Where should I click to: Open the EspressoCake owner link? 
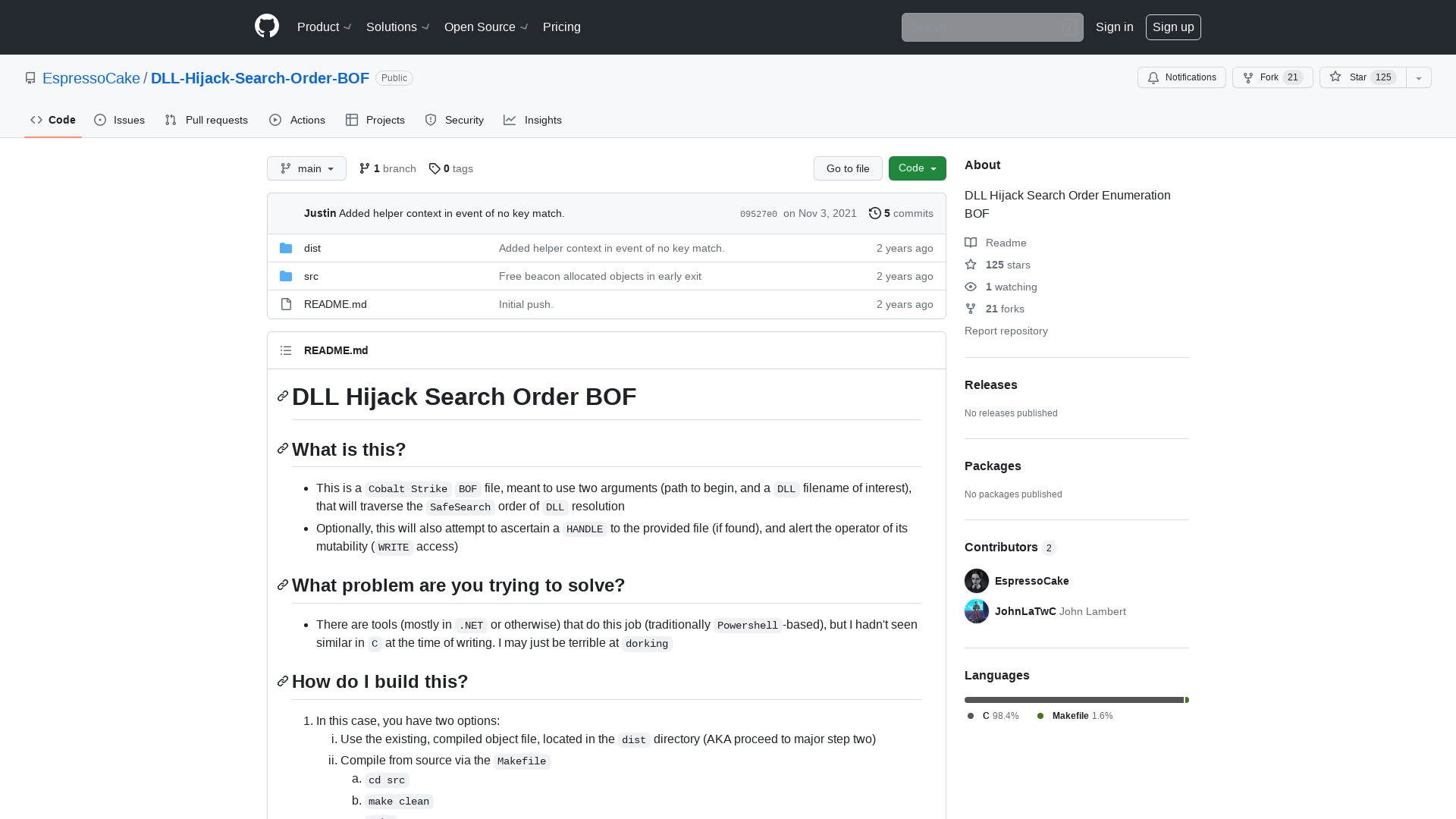coord(91,78)
